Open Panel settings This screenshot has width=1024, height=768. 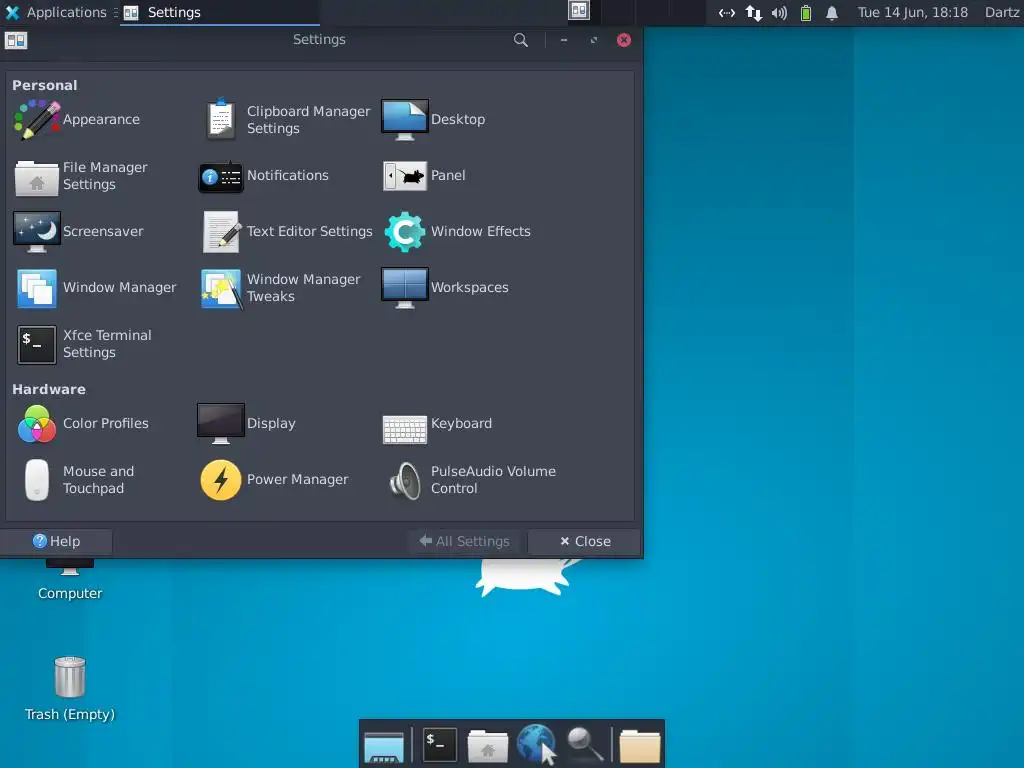tap(424, 176)
